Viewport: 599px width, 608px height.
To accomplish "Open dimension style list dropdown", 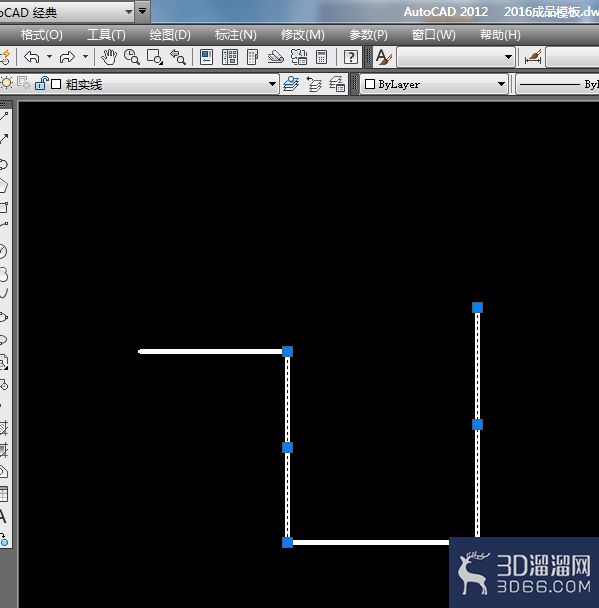I will [x=573, y=57].
